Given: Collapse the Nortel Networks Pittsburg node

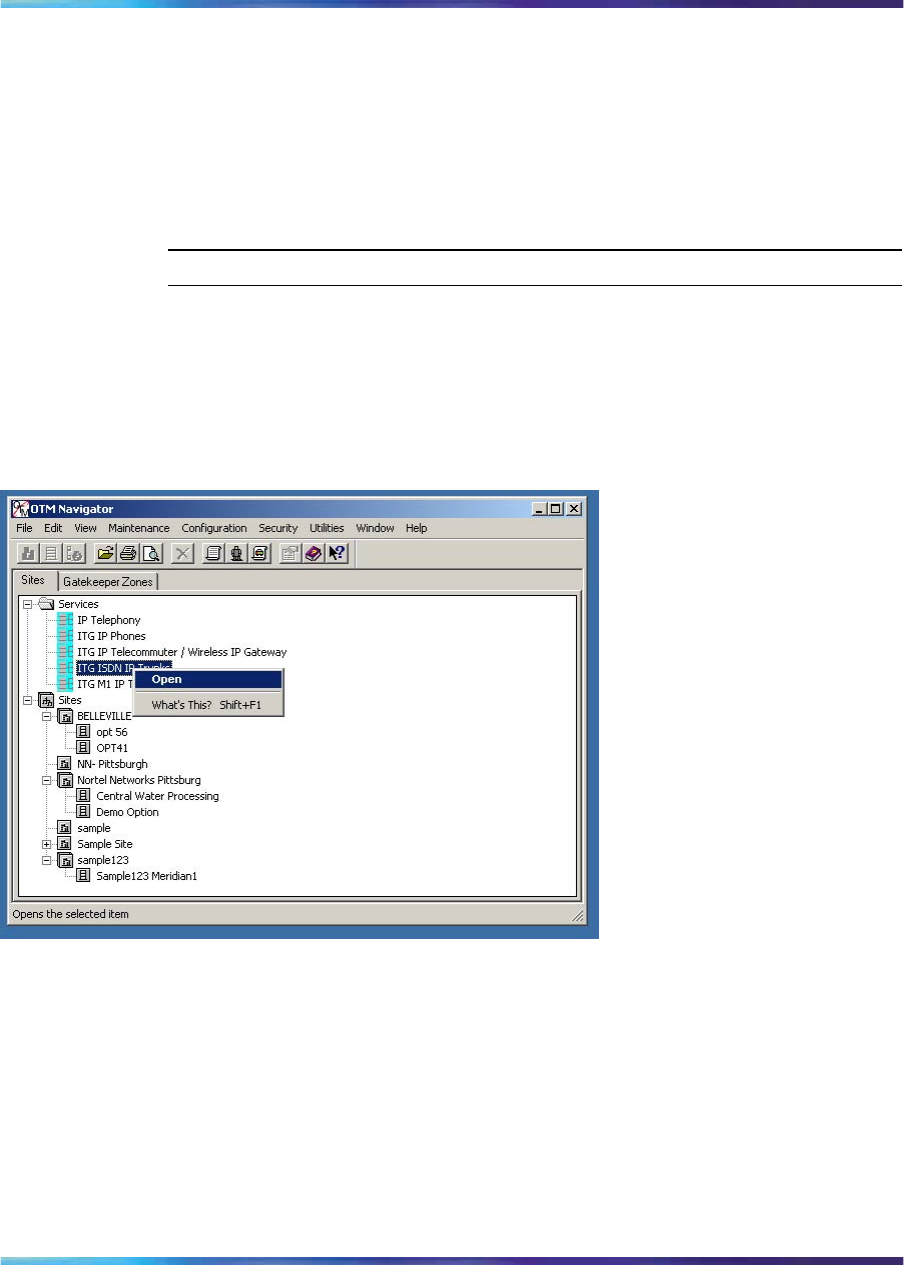Looking at the screenshot, I should click(x=46, y=780).
